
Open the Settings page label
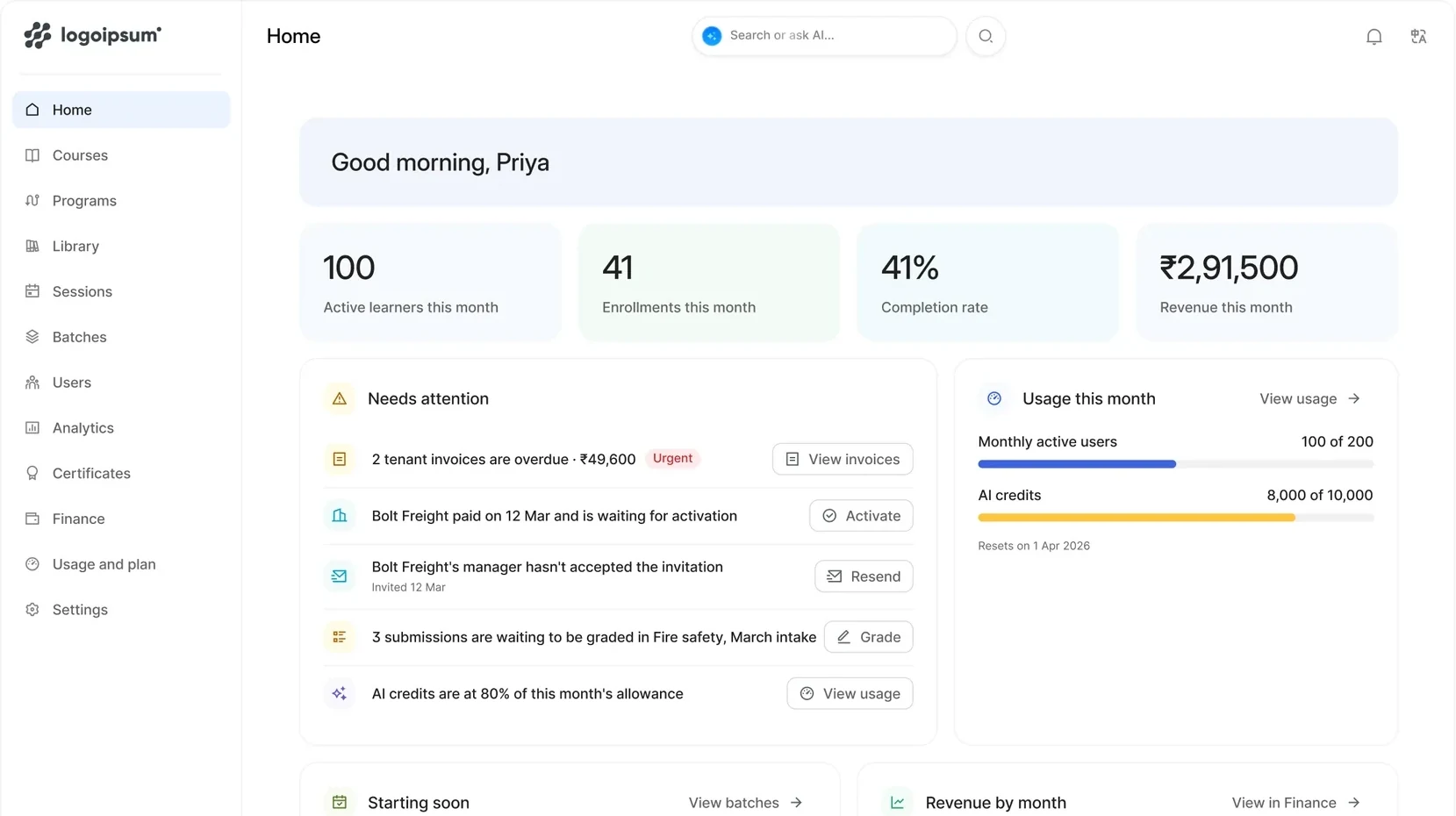coord(80,610)
